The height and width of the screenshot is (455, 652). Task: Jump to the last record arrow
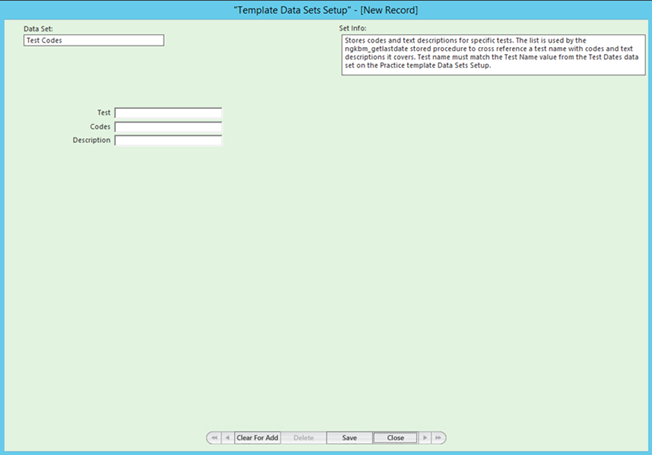[x=438, y=438]
